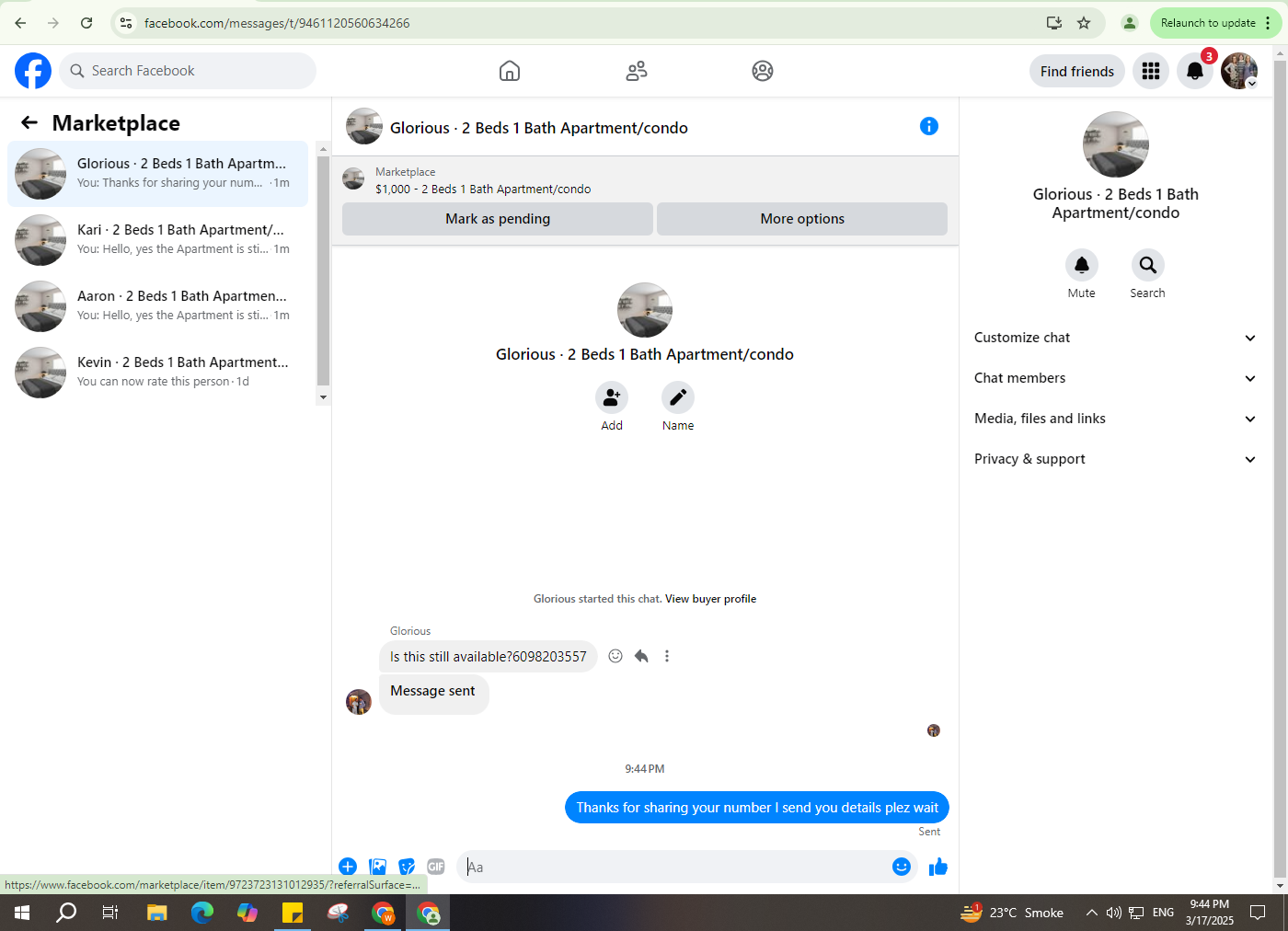Expand Privacy & support section
1288x931 pixels.
[x=1115, y=459]
